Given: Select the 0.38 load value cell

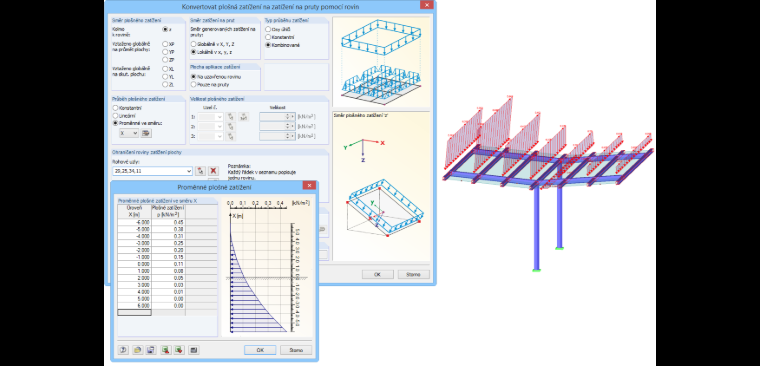Looking at the screenshot, I should 168,229.
